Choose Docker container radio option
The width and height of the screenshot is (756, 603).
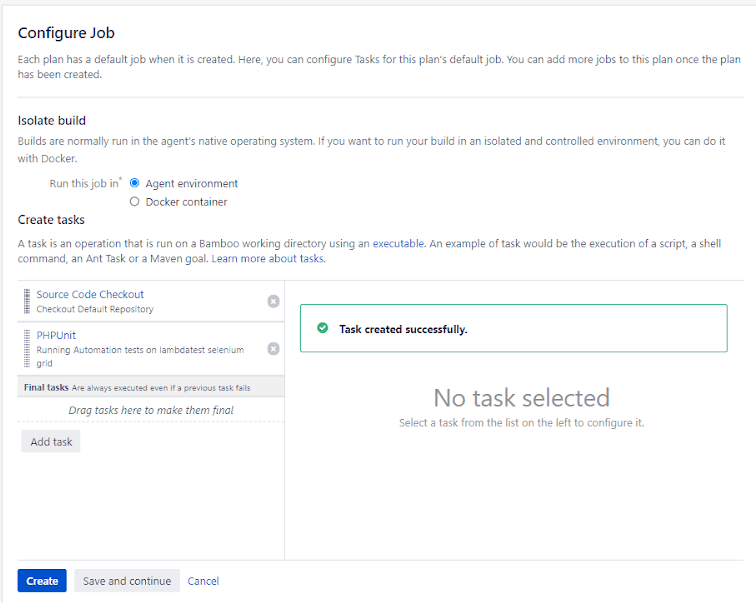point(134,202)
